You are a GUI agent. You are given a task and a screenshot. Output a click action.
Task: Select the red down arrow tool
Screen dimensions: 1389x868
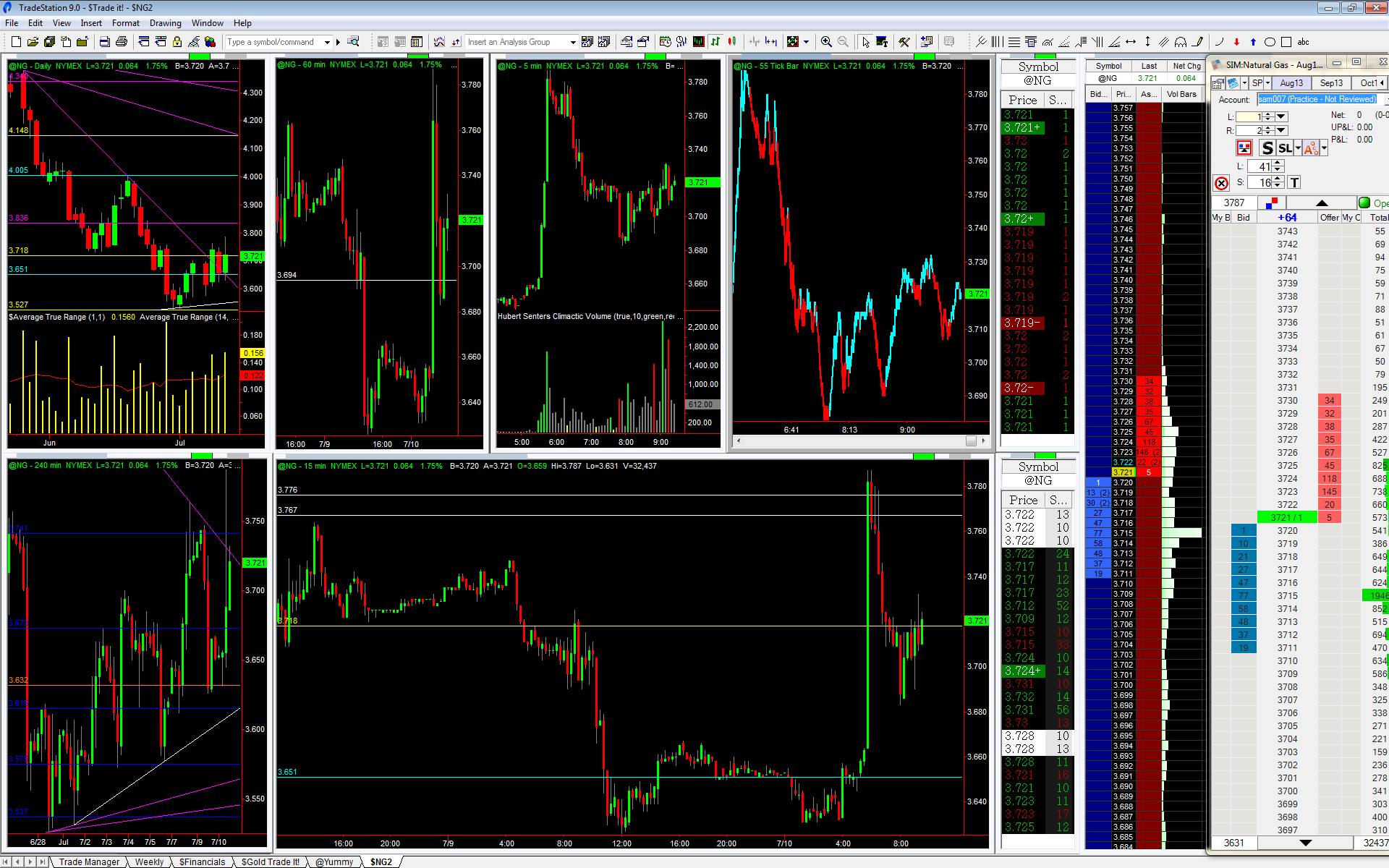point(1236,42)
